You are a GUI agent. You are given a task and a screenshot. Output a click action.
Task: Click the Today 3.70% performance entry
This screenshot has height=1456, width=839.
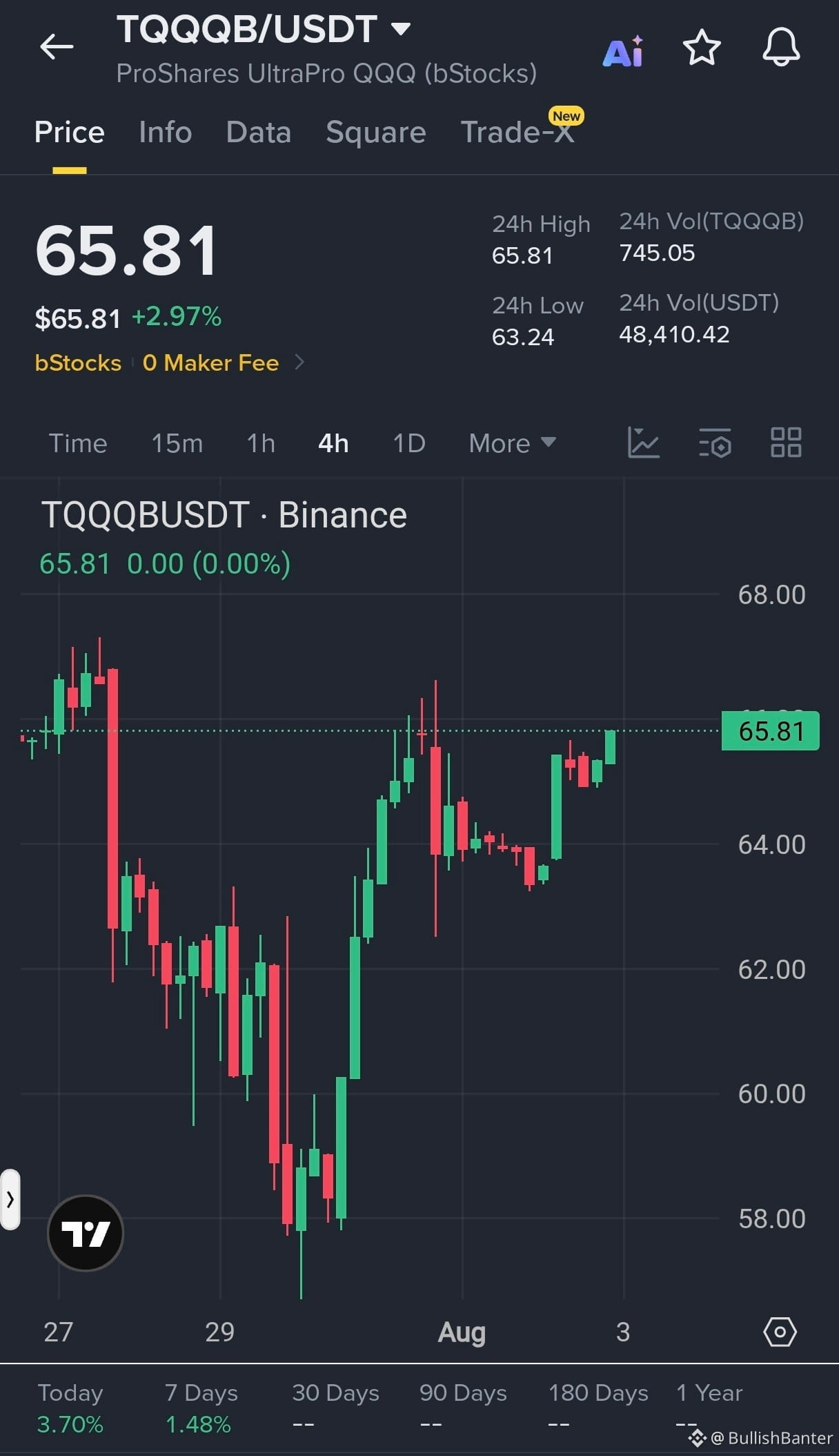(70, 1408)
